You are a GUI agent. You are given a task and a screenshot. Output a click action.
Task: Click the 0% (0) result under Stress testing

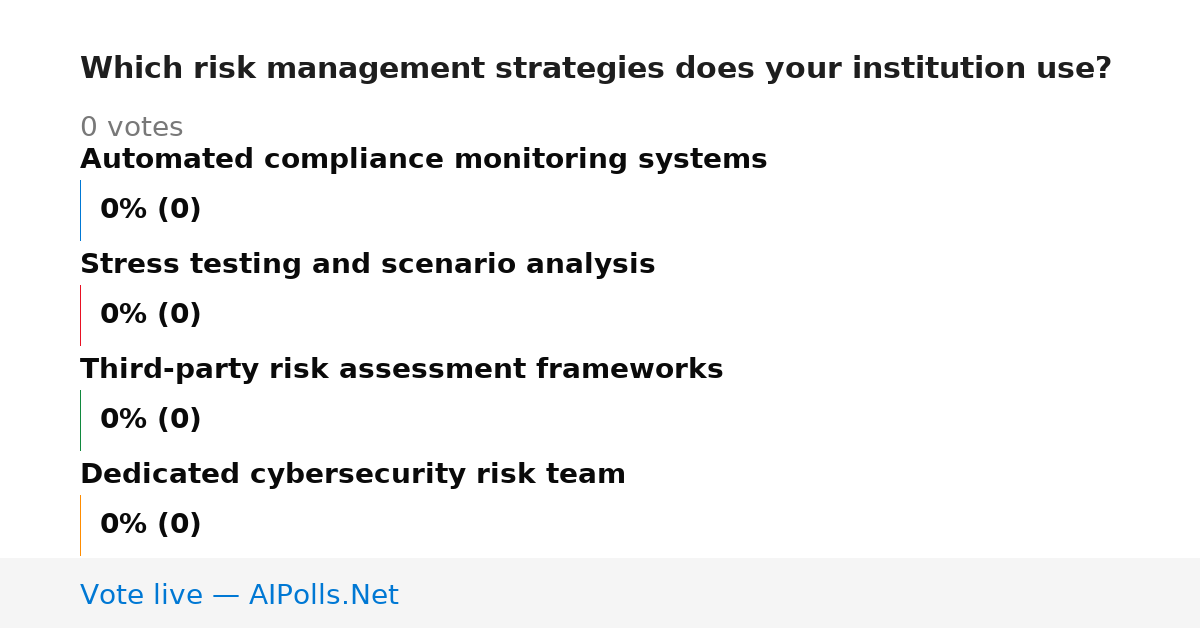150,315
